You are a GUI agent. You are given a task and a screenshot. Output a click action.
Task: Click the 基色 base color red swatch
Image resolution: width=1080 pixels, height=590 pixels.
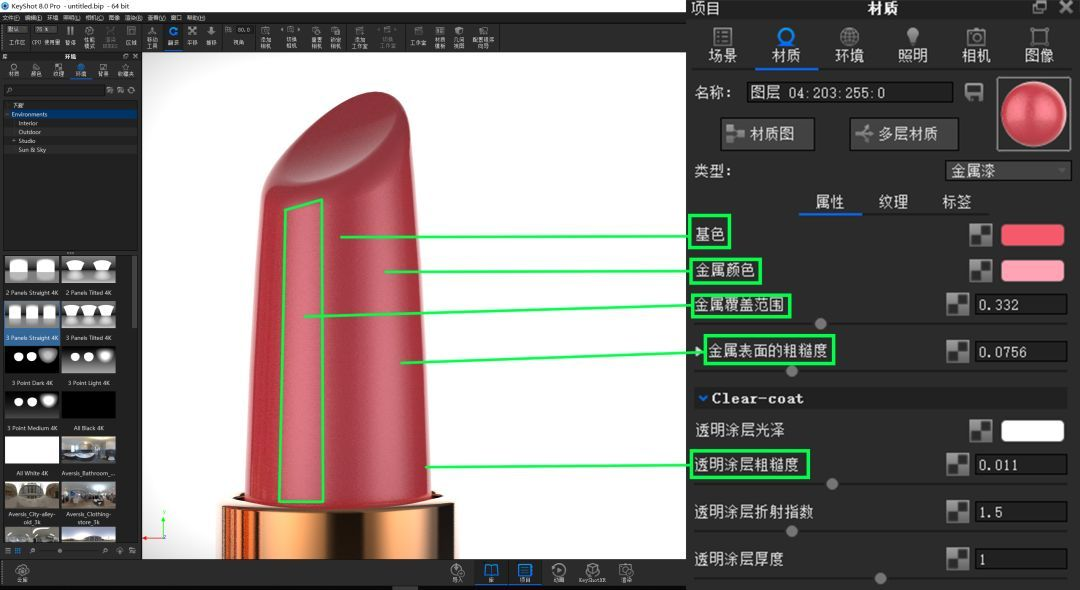(1032, 235)
